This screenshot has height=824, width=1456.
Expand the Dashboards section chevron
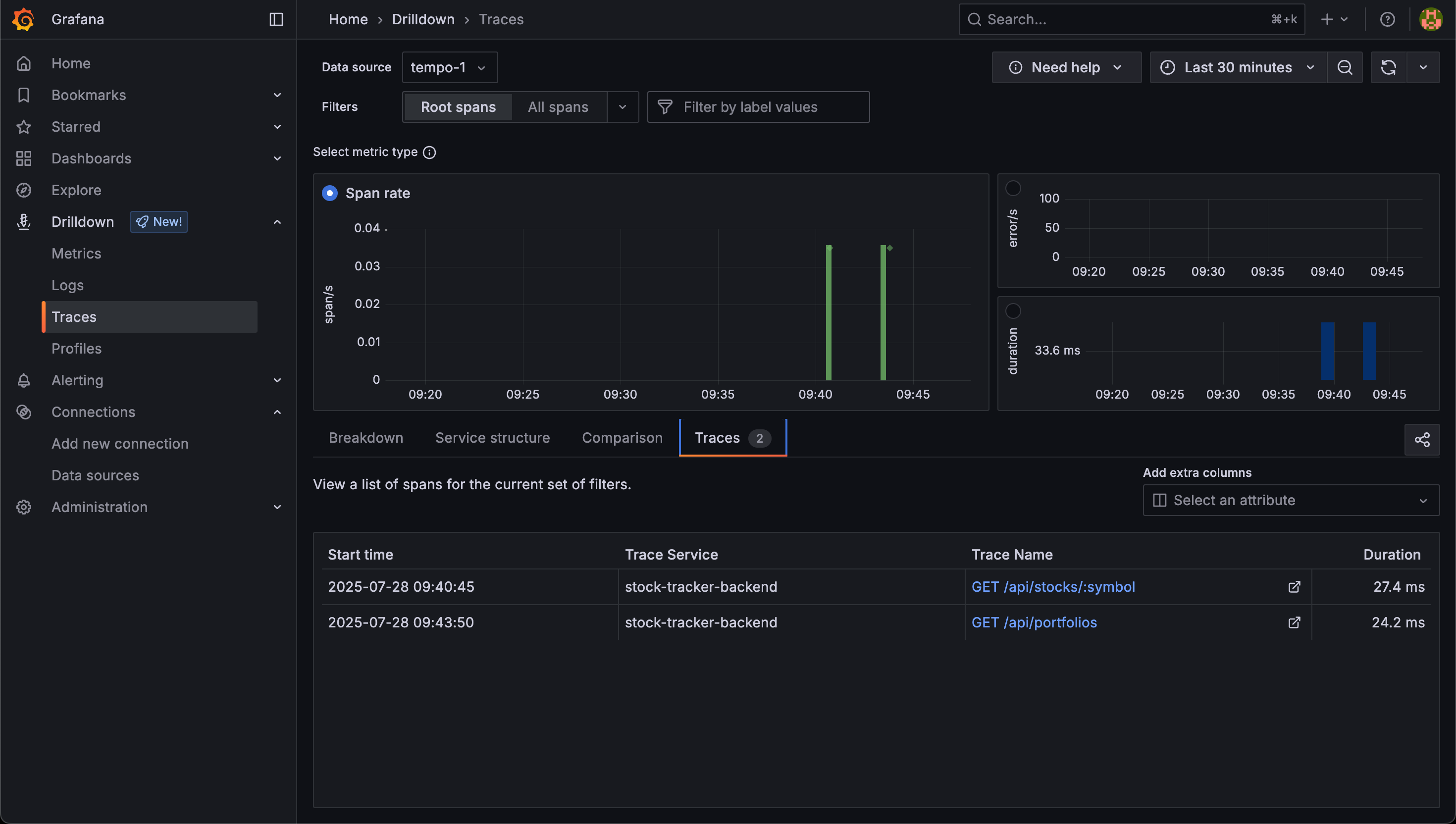tap(277, 158)
